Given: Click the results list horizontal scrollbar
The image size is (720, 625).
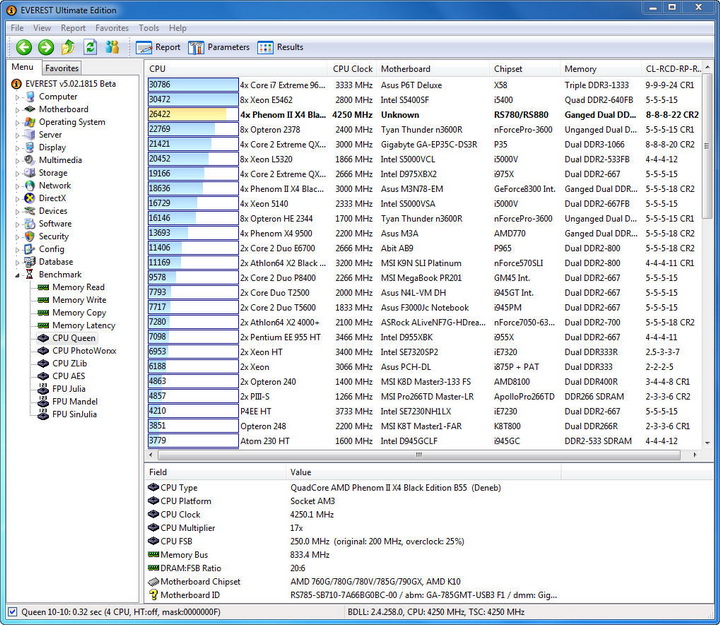Looking at the screenshot, I should [x=419, y=455].
